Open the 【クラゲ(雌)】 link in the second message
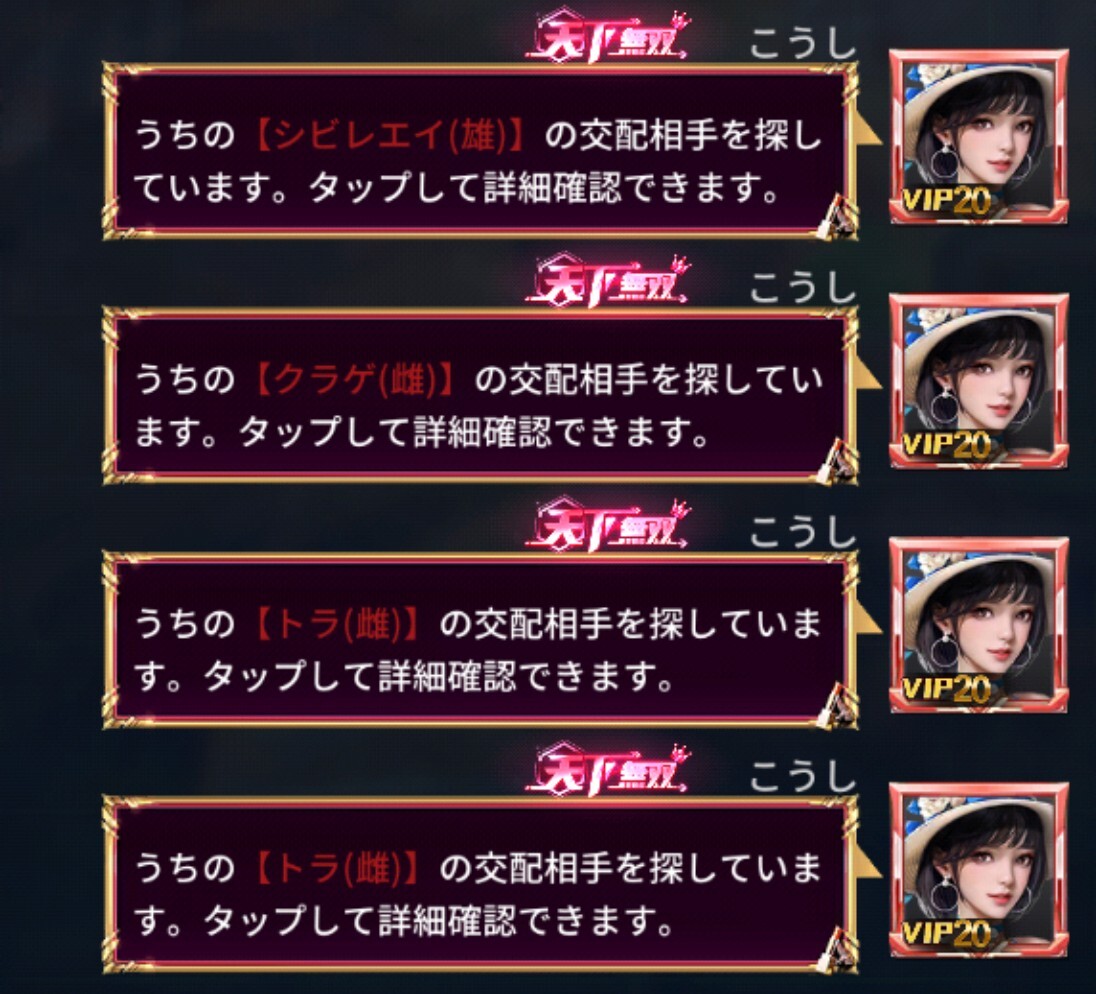 [355, 380]
